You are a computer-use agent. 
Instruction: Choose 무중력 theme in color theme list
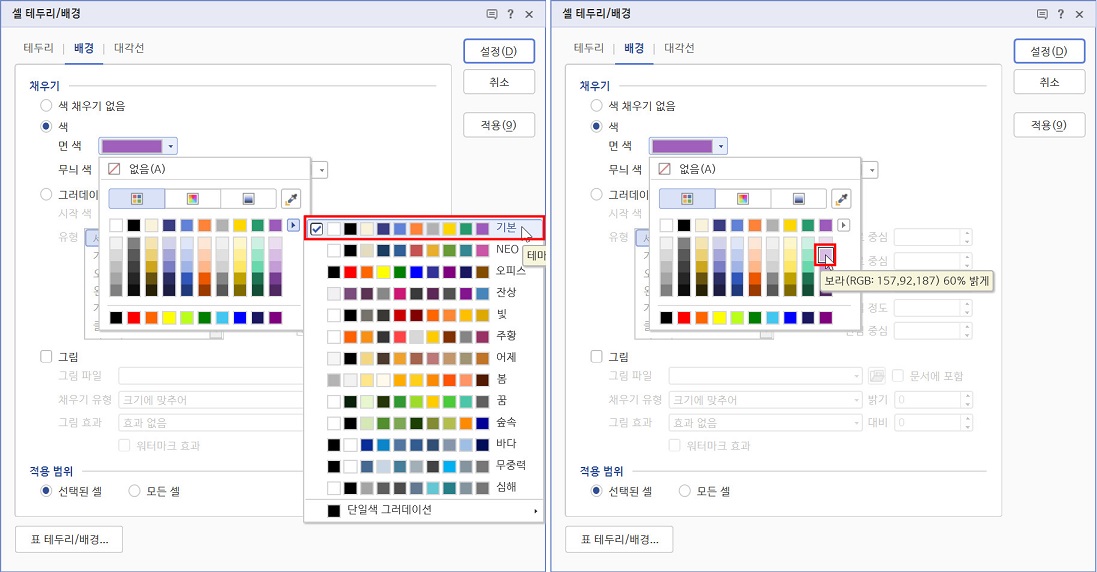click(x=425, y=466)
